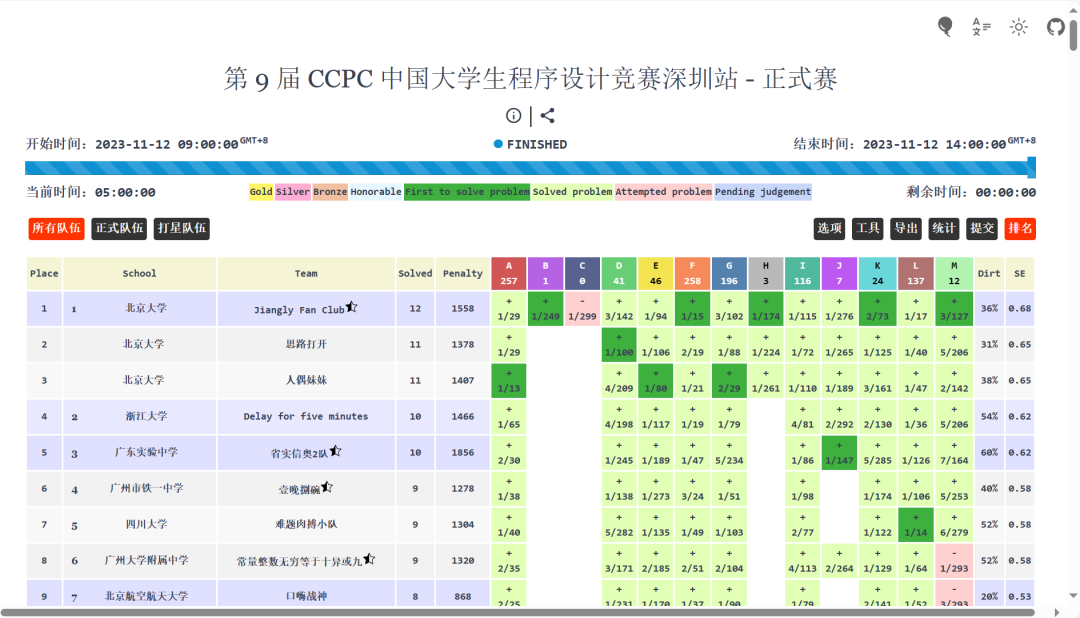1080x618 pixels.
Task: Click 省实信奥2队's problem J cell 1/147
Action: tap(839, 453)
